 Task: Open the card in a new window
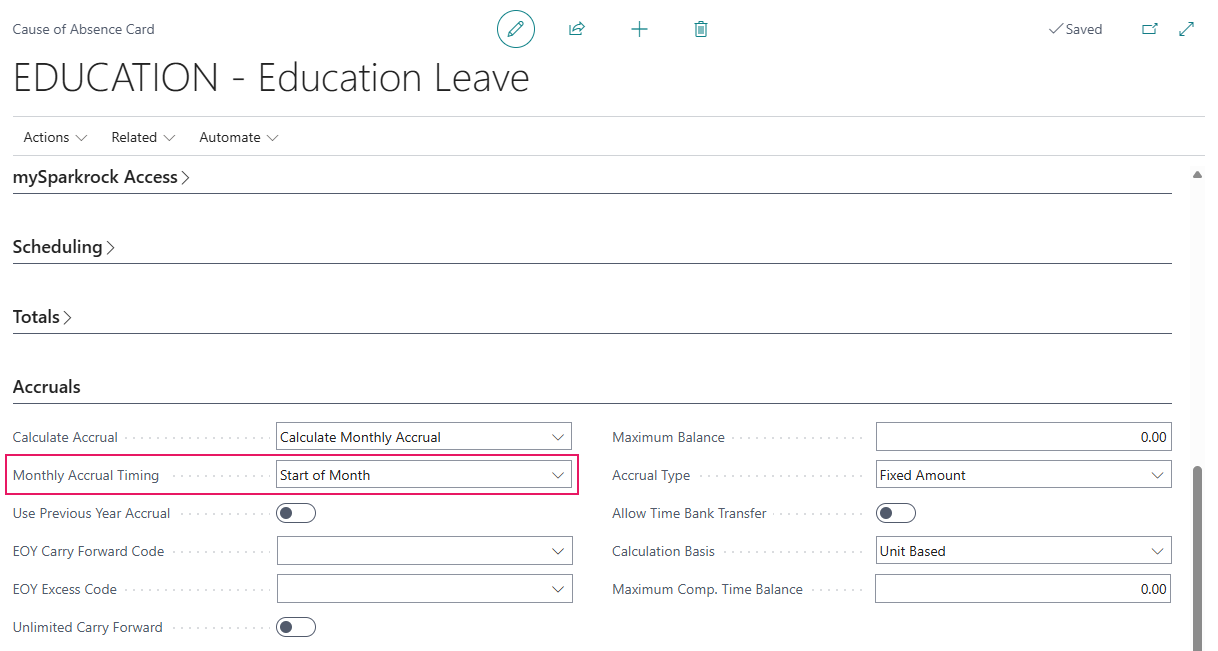[1150, 29]
